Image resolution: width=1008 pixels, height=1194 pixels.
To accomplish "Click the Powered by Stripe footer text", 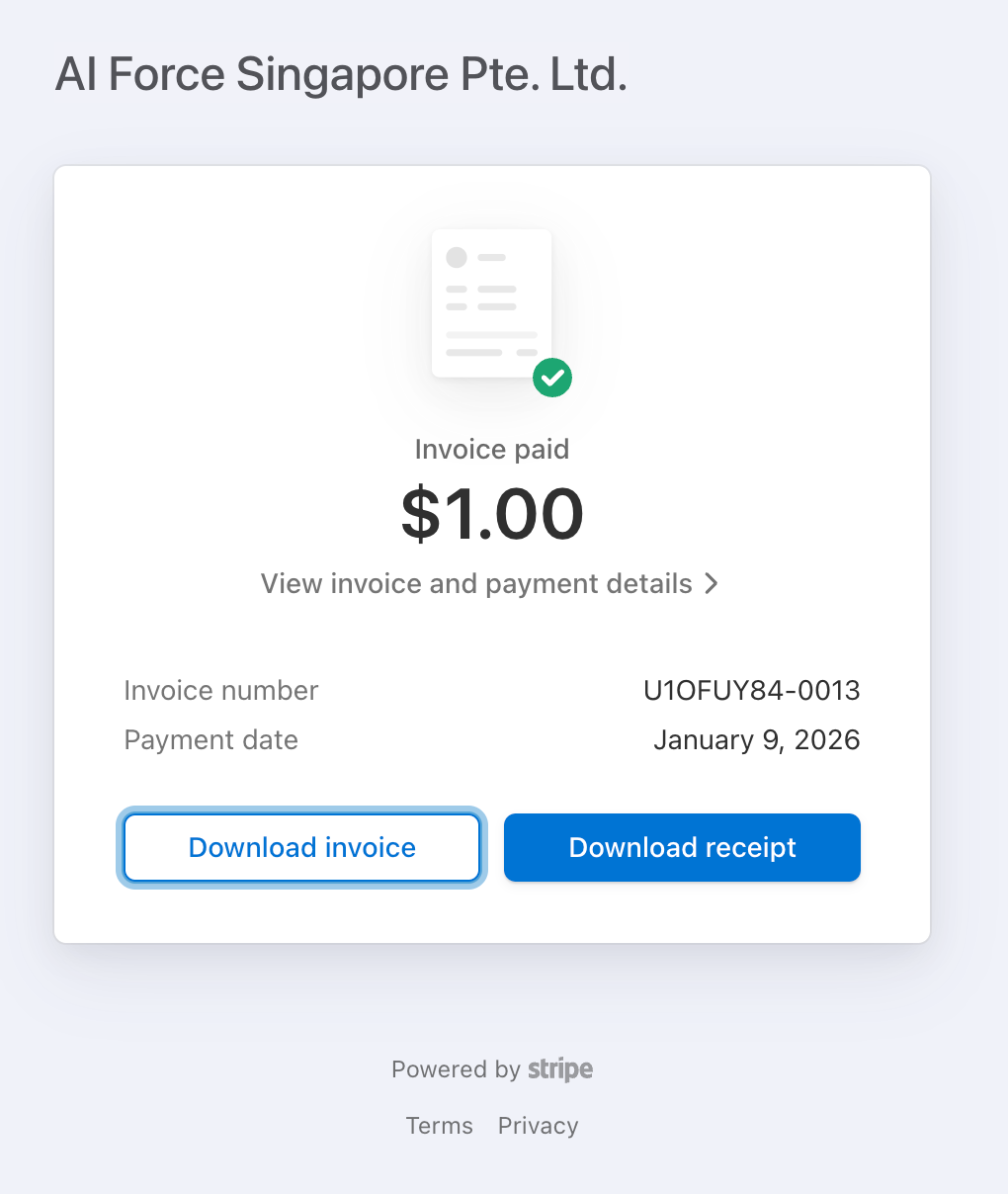I will click(491, 1068).
